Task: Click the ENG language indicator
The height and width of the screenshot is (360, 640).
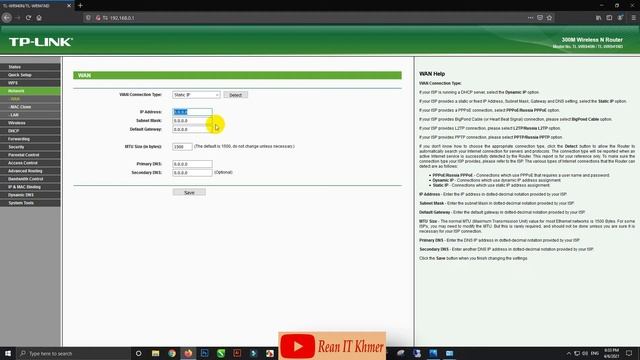Action: tap(595, 353)
